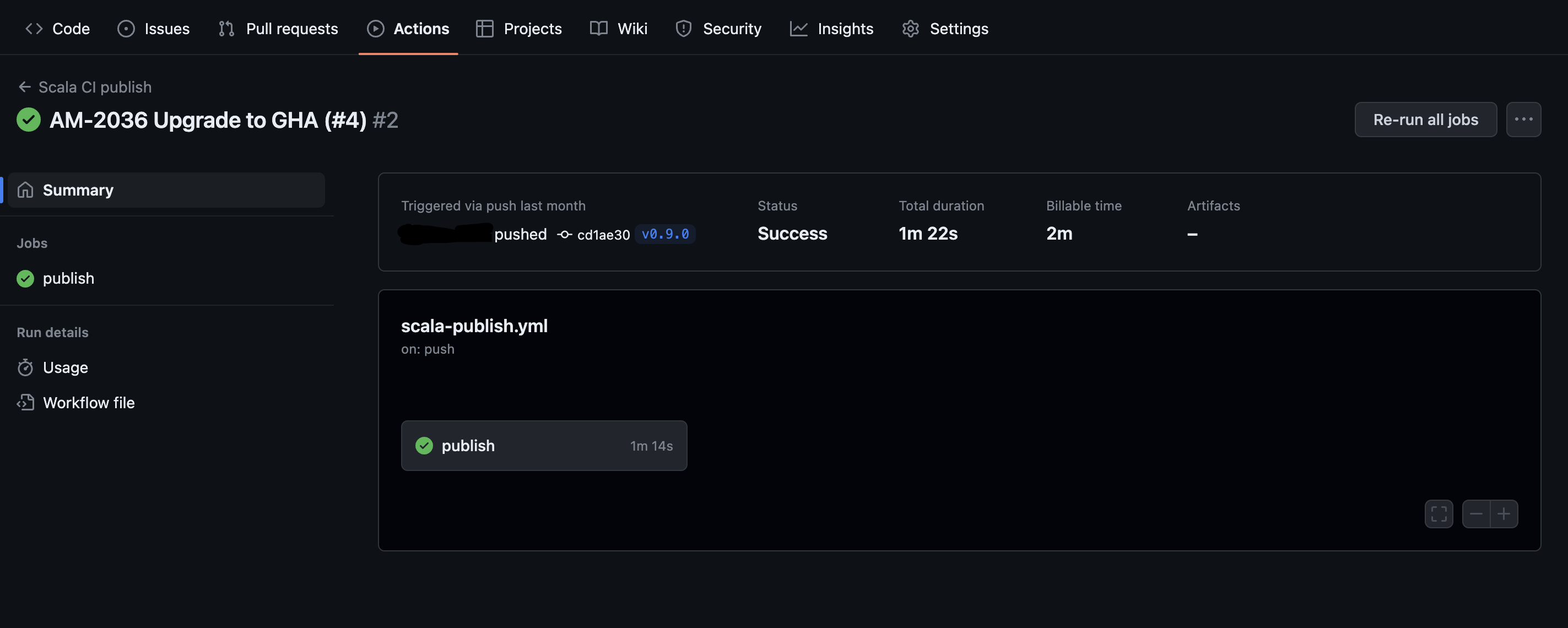Click the Settings gear icon
Image resolution: width=1568 pixels, height=628 pixels.
click(910, 29)
